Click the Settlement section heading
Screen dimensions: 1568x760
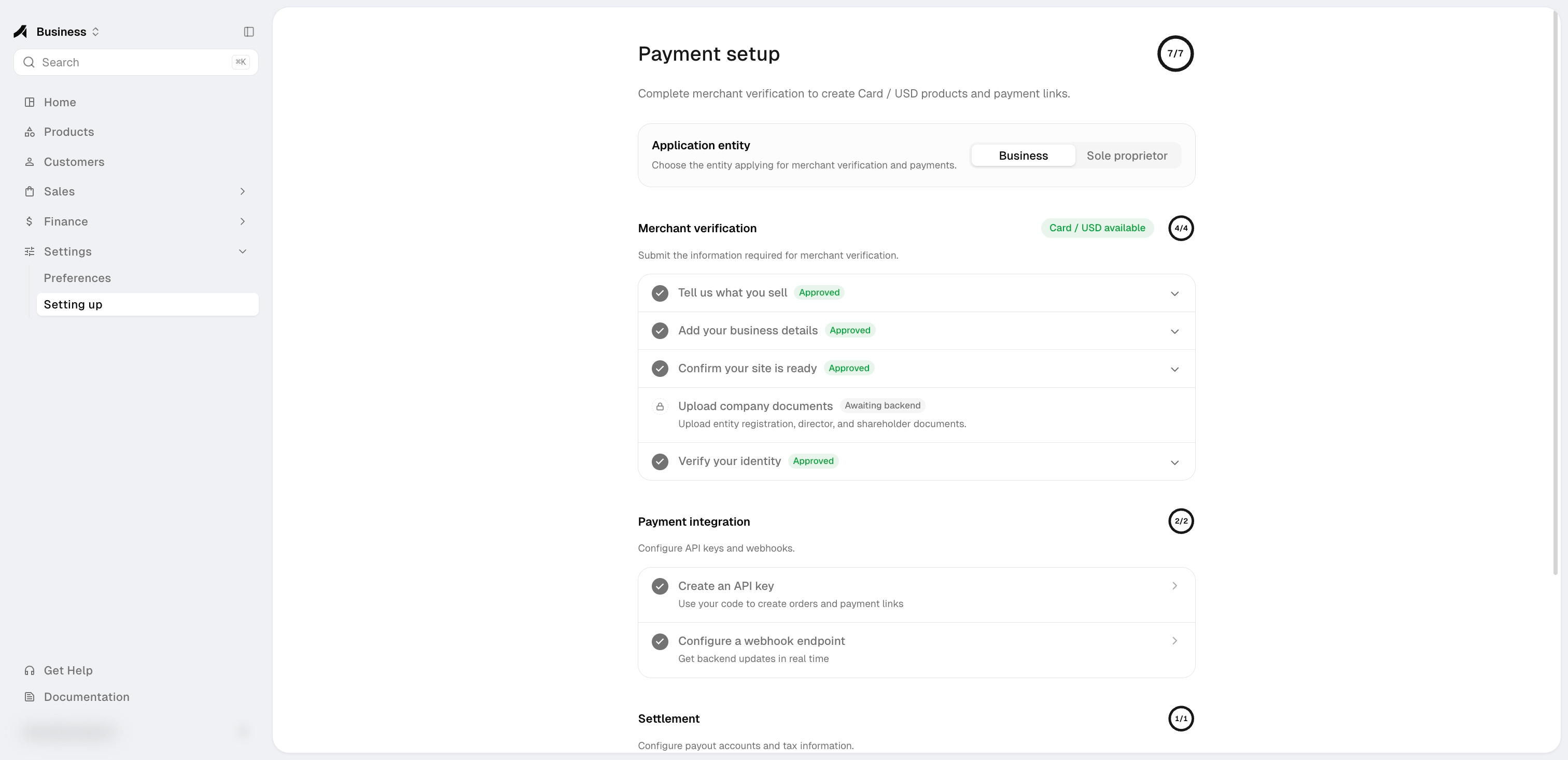(668, 719)
